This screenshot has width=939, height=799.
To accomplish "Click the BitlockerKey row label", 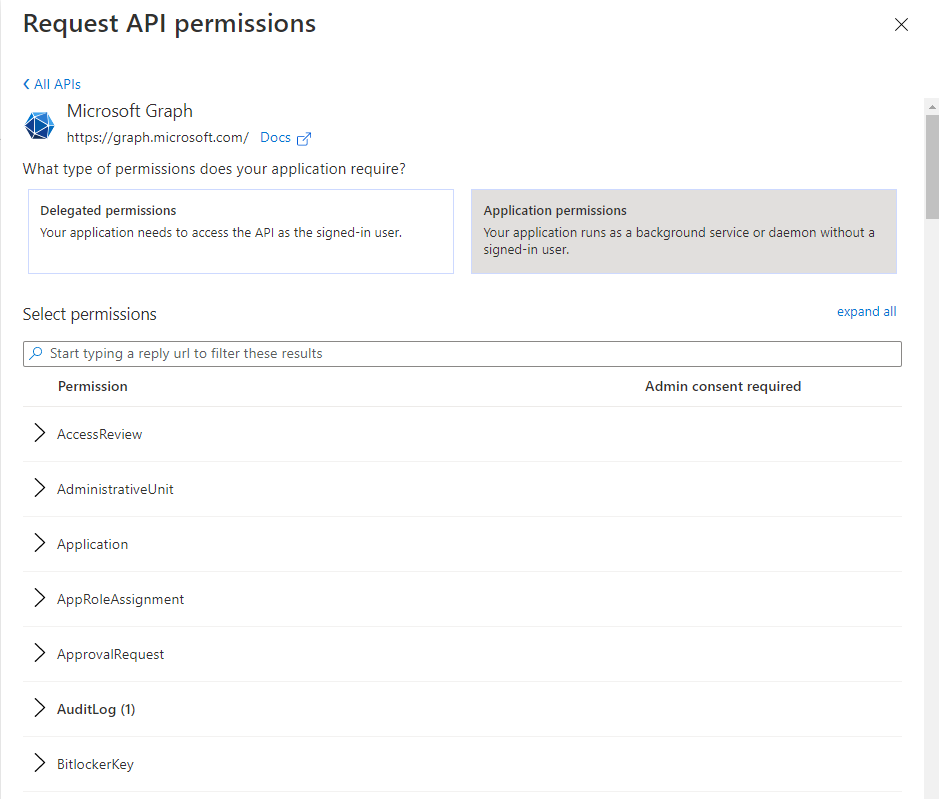I will click(x=95, y=765).
